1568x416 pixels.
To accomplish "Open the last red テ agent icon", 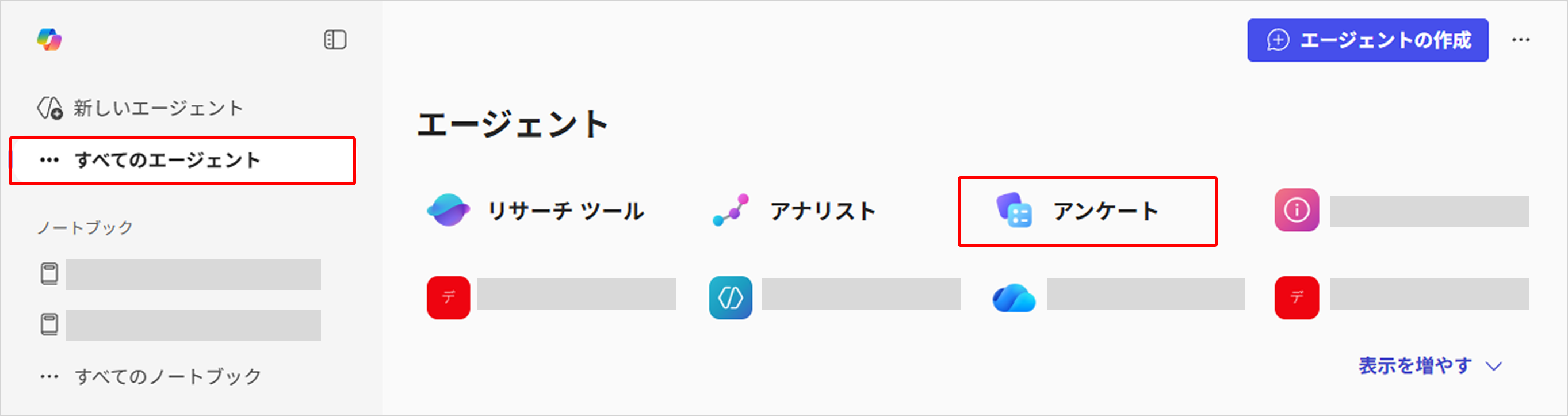I will click(x=1297, y=297).
